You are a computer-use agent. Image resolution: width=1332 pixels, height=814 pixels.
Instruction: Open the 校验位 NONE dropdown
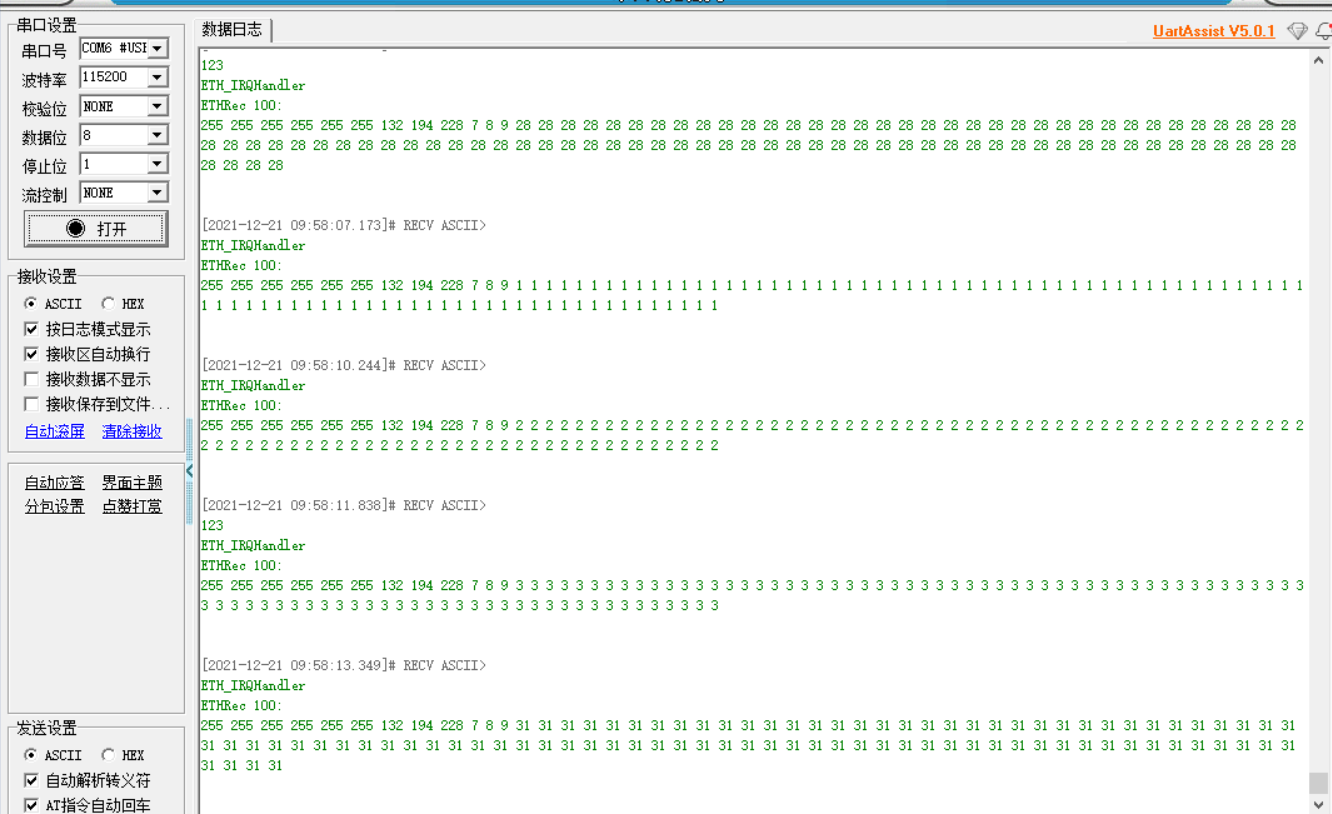click(x=157, y=106)
